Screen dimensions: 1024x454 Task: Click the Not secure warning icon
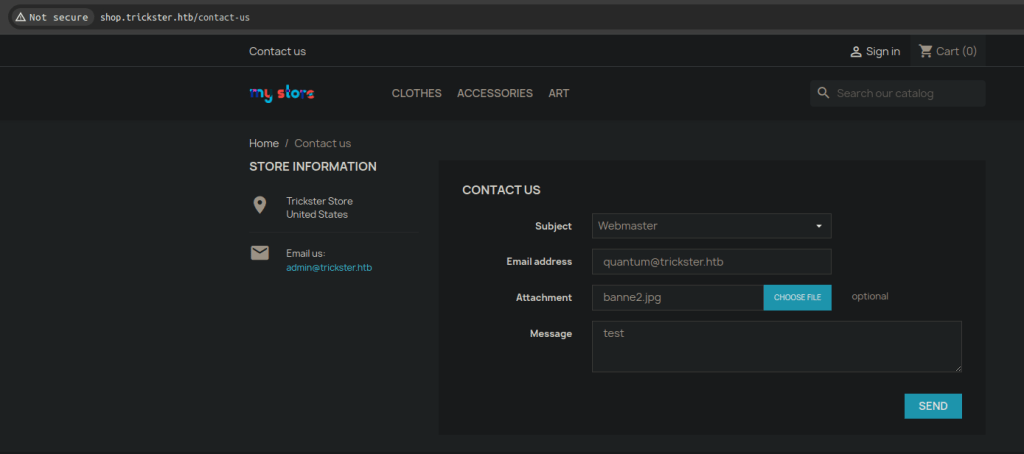click(x=21, y=17)
